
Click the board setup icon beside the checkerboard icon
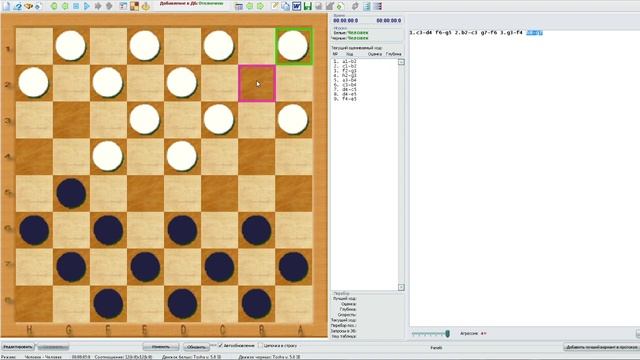(123, 6)
